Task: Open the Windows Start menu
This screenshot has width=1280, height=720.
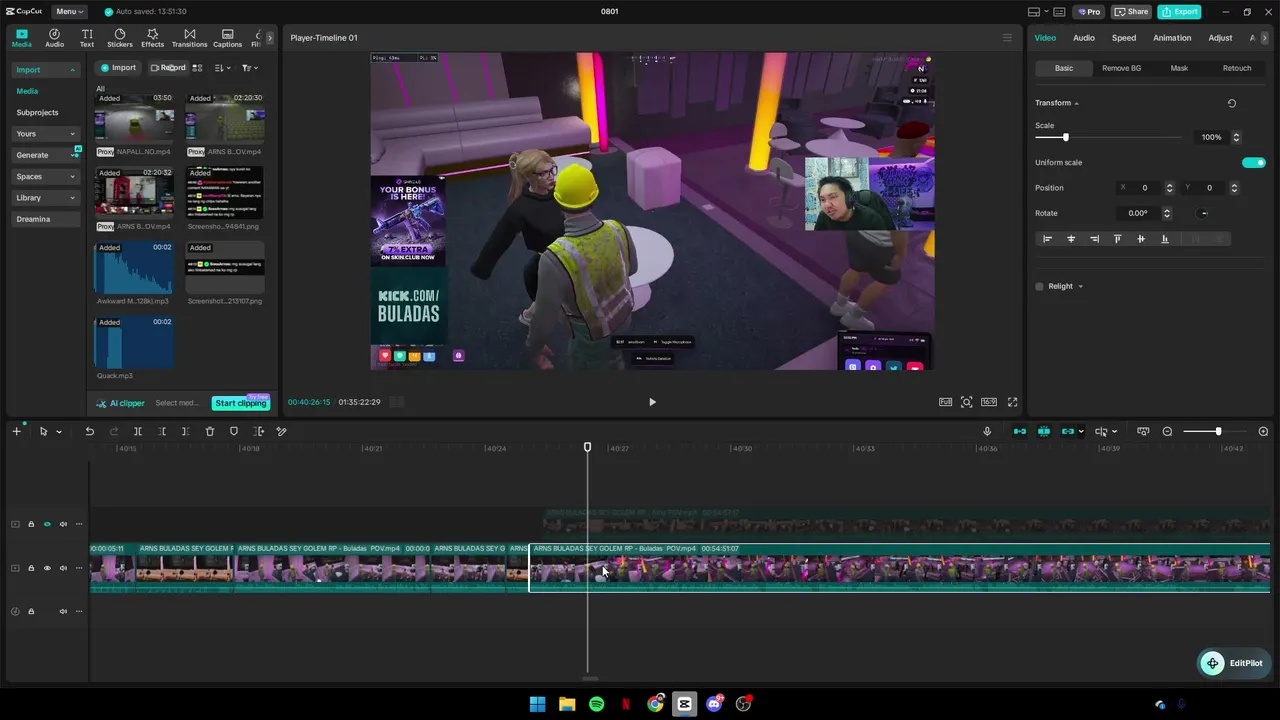Action: 537,704
